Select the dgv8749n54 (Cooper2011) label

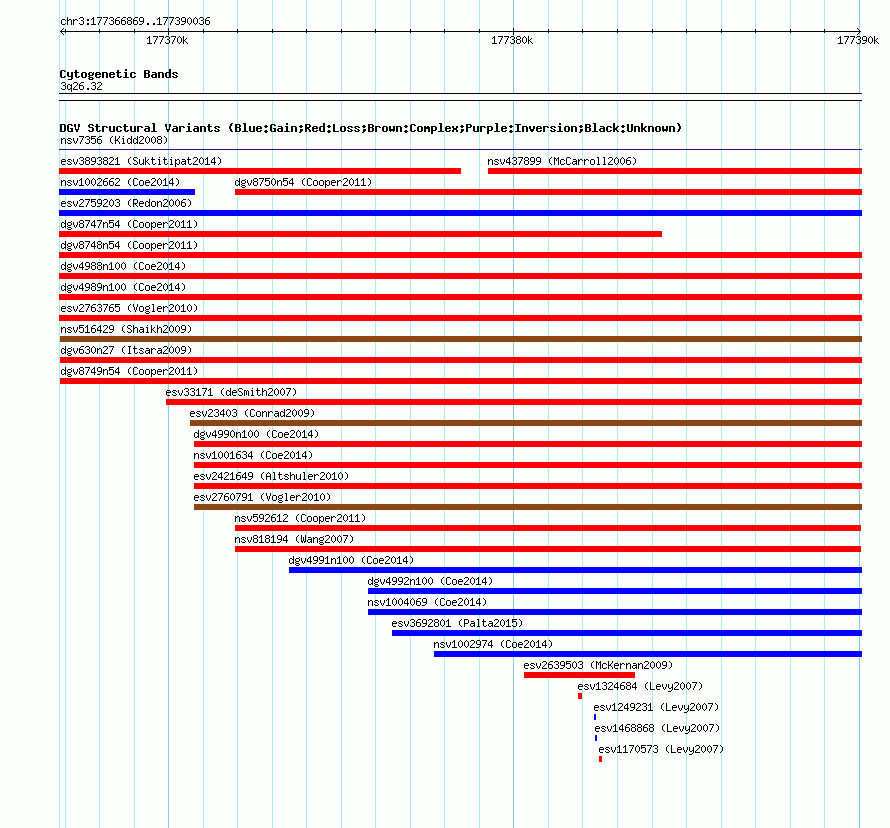tap(129, 371)
